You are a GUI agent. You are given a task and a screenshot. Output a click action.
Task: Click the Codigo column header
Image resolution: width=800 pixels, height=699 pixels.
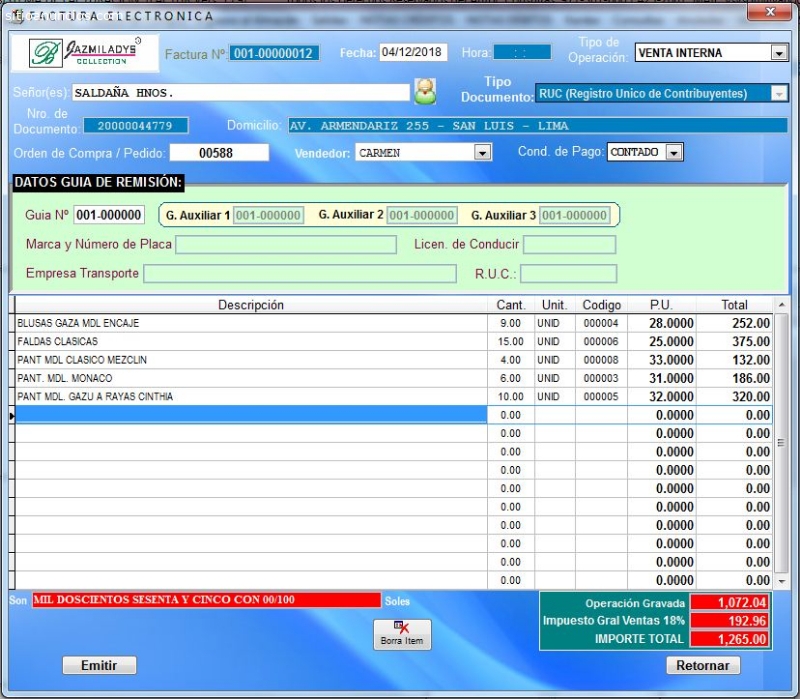[602, 305]
